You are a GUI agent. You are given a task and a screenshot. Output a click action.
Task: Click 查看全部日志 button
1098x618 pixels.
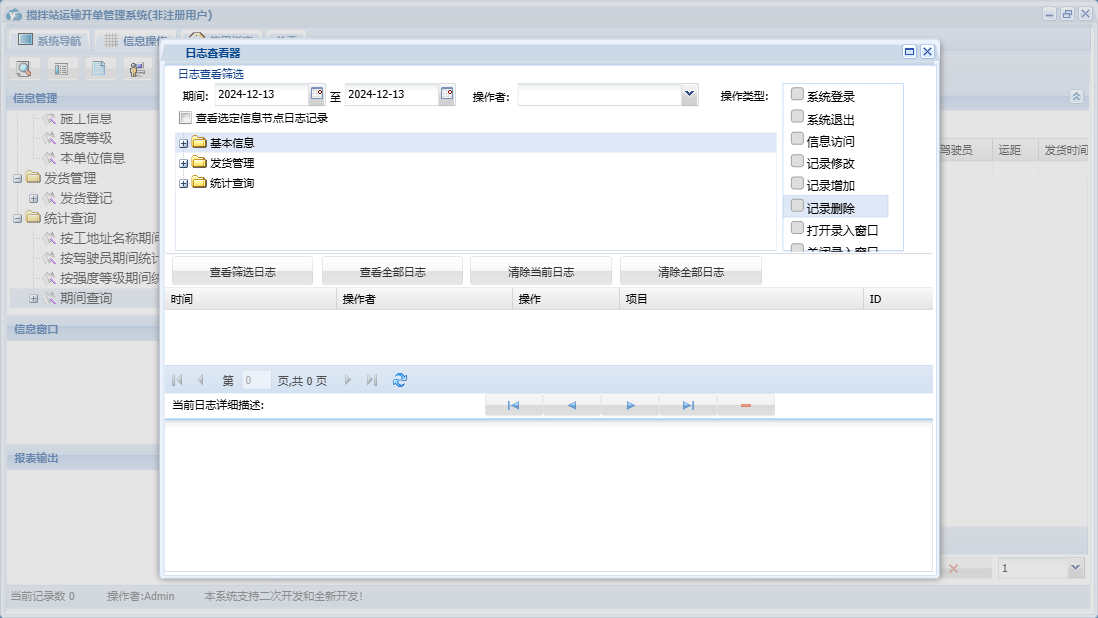click(392, 272)
